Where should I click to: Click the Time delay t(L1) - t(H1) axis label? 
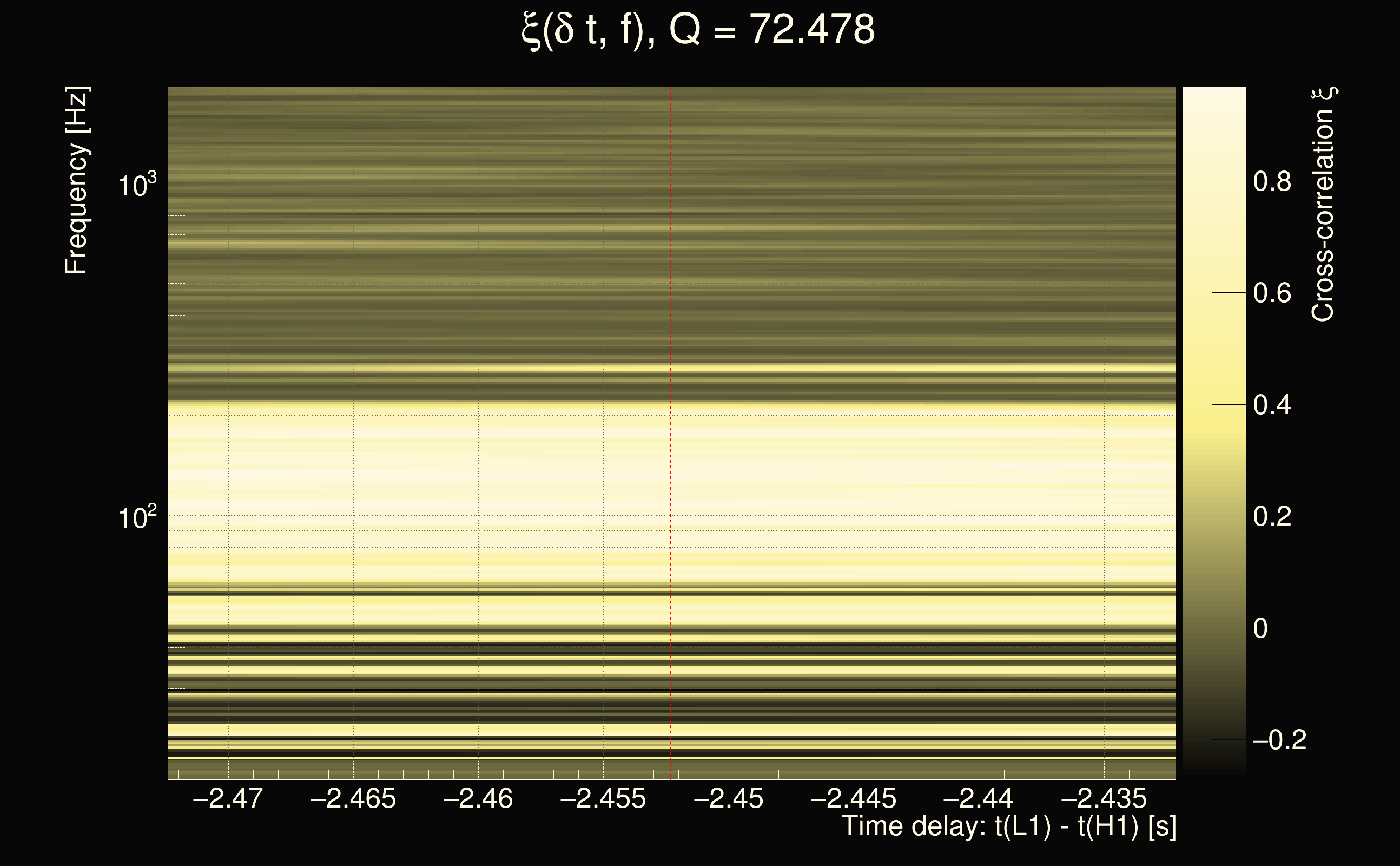coord(1008,826)
